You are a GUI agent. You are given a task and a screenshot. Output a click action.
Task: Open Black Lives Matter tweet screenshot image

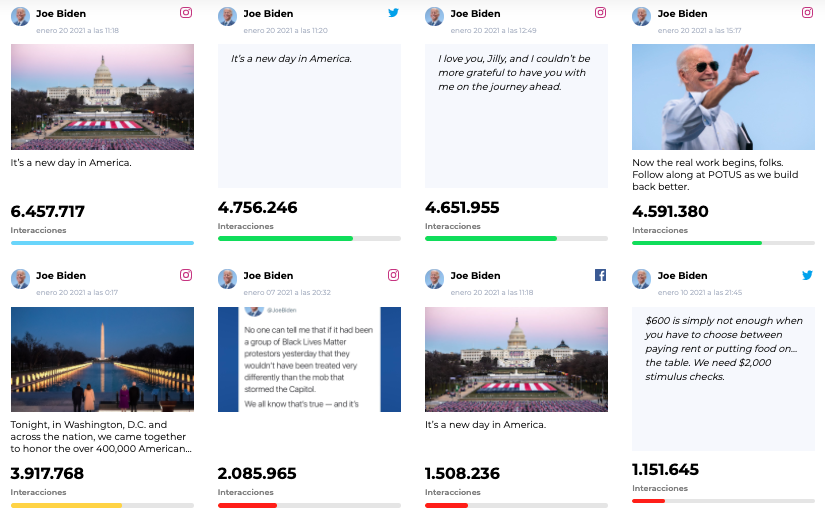tap(309, 359)
